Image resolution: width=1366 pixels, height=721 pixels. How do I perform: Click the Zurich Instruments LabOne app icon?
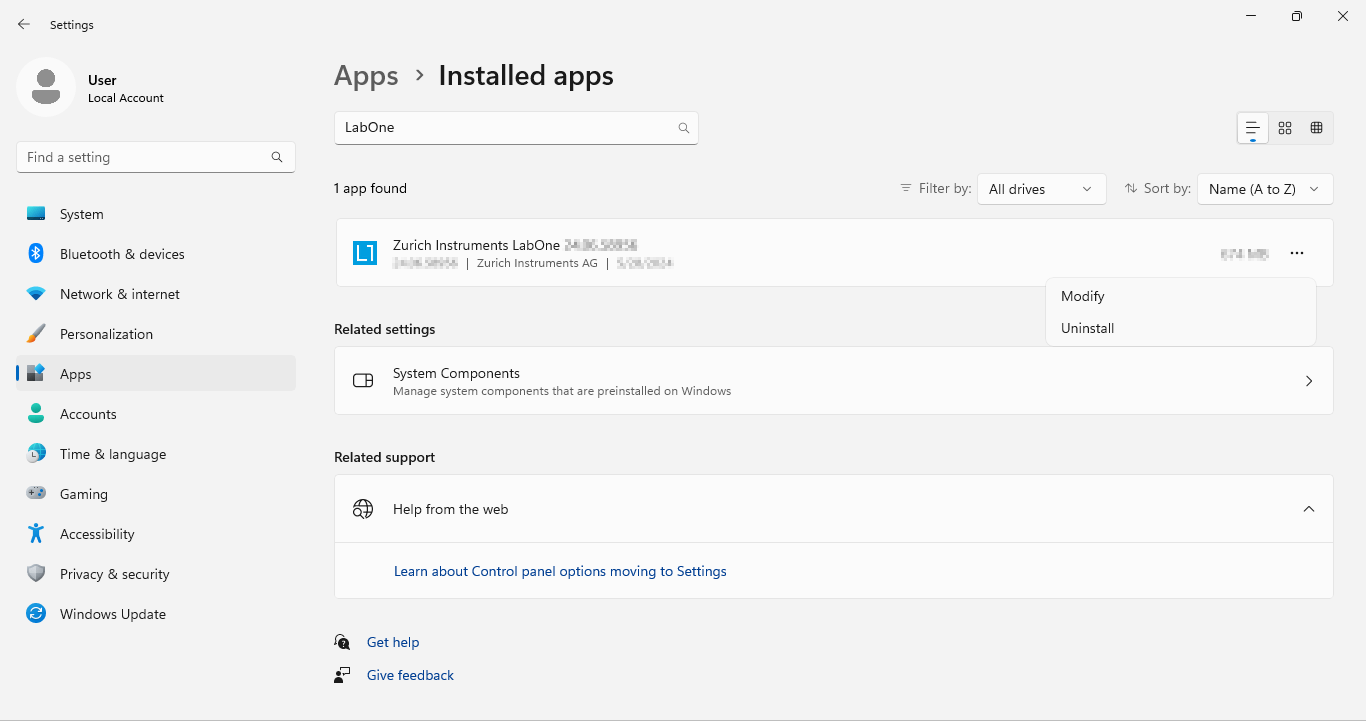click(x=365, y=253)
